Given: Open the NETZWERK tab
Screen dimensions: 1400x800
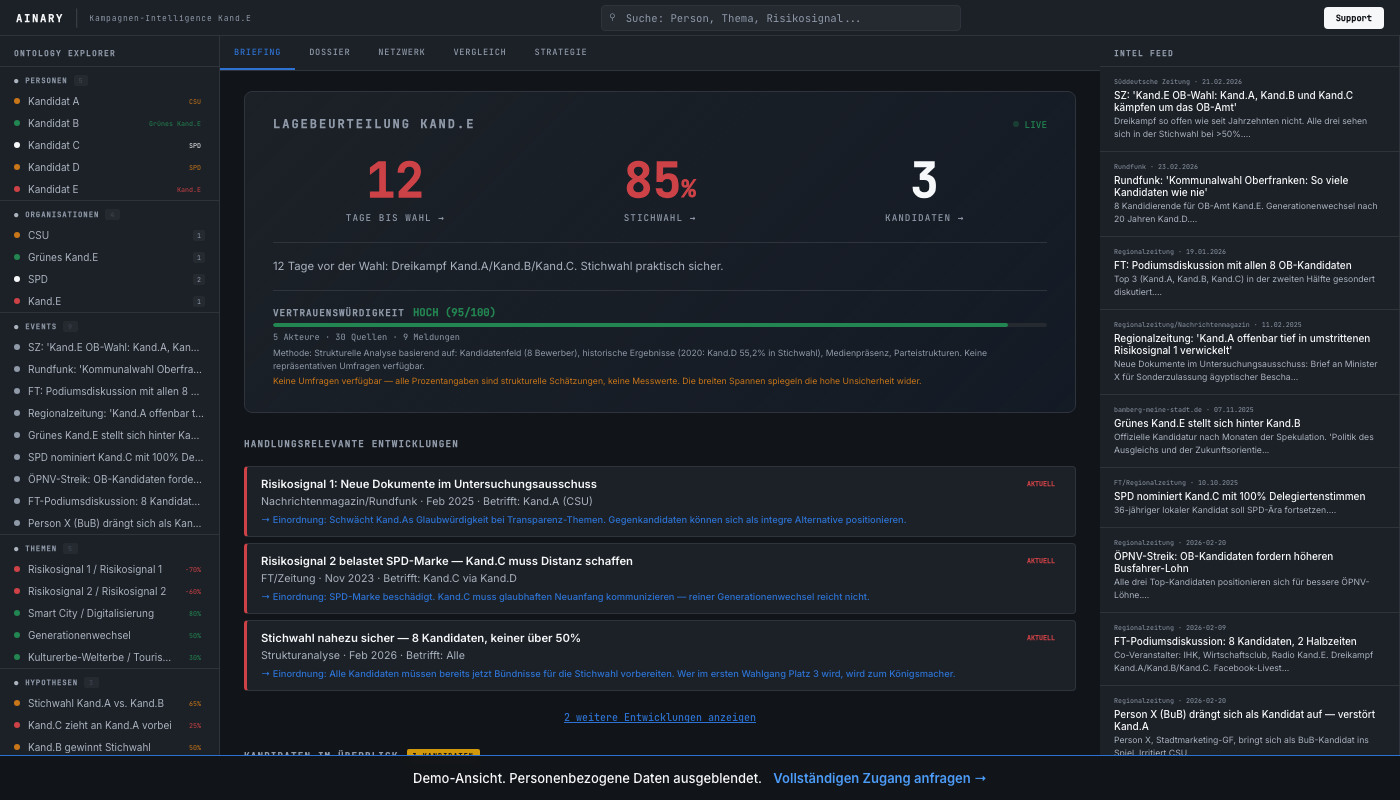Looking at the screenshot, I should [401, 52].
